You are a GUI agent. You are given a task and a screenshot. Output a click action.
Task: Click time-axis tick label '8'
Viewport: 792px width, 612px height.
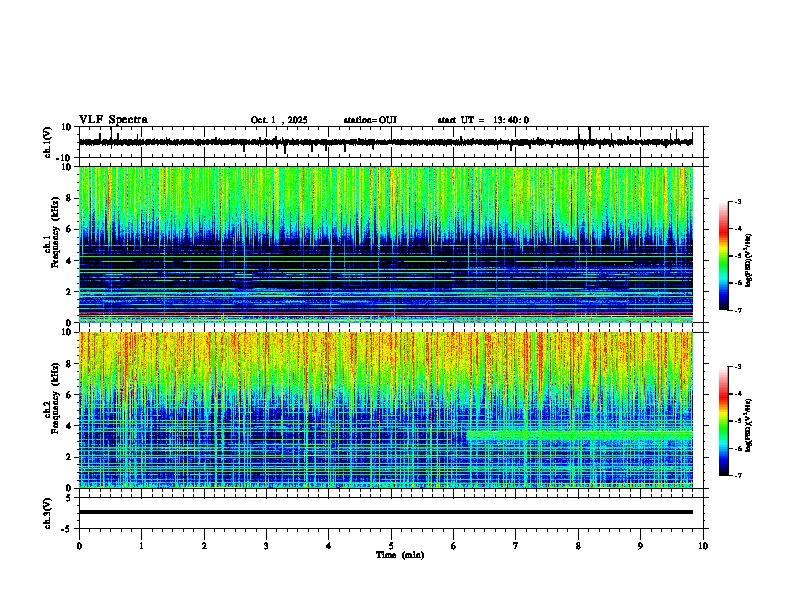point(578,546)
